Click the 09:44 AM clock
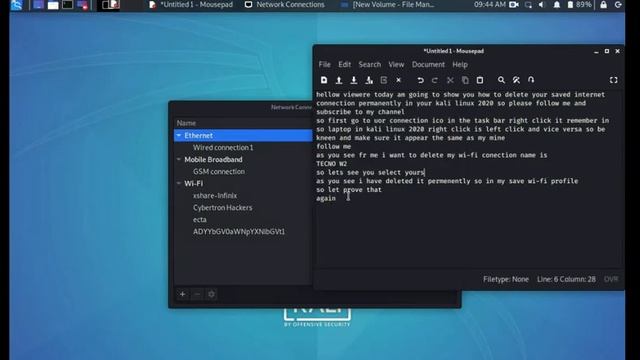Viewport: 640px width, 360px height. coord(490,5)
